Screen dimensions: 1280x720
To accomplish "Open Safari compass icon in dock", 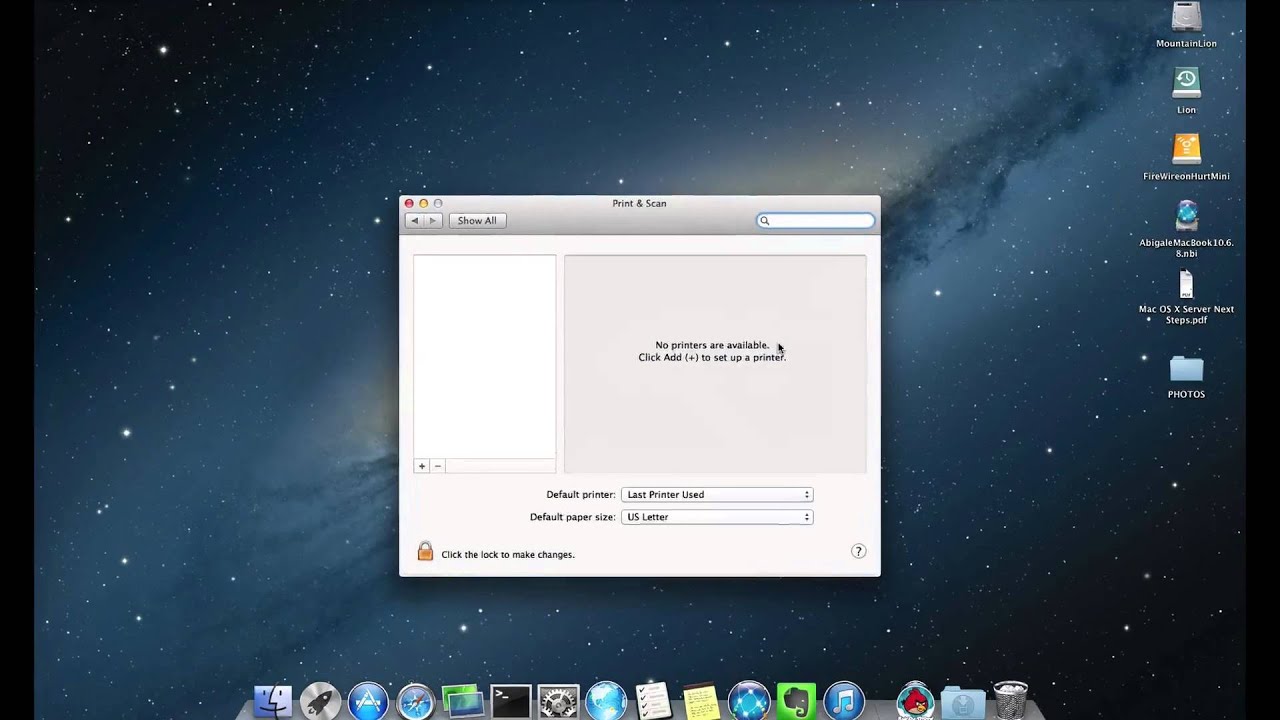I will (x=415, y=701).
